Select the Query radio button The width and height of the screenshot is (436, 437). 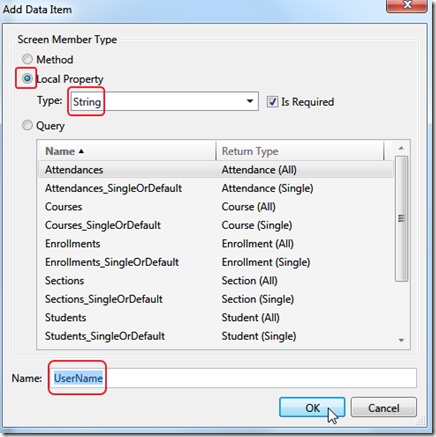point(27,125)
